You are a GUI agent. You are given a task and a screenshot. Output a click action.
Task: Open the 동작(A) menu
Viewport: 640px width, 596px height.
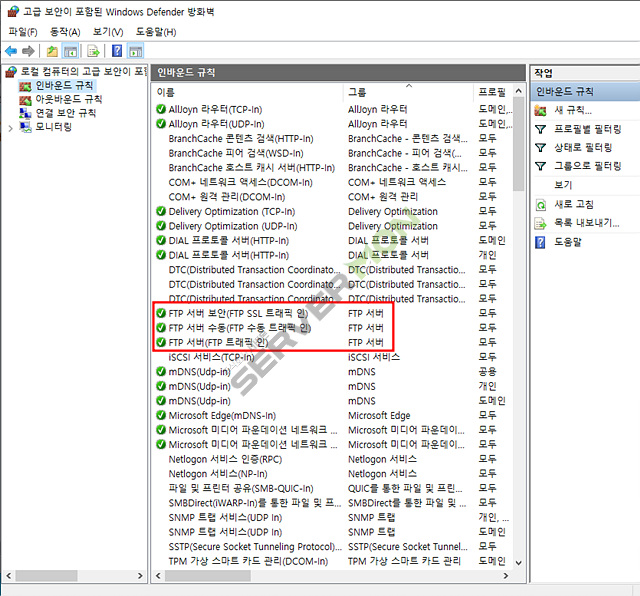tap(65, 32)
